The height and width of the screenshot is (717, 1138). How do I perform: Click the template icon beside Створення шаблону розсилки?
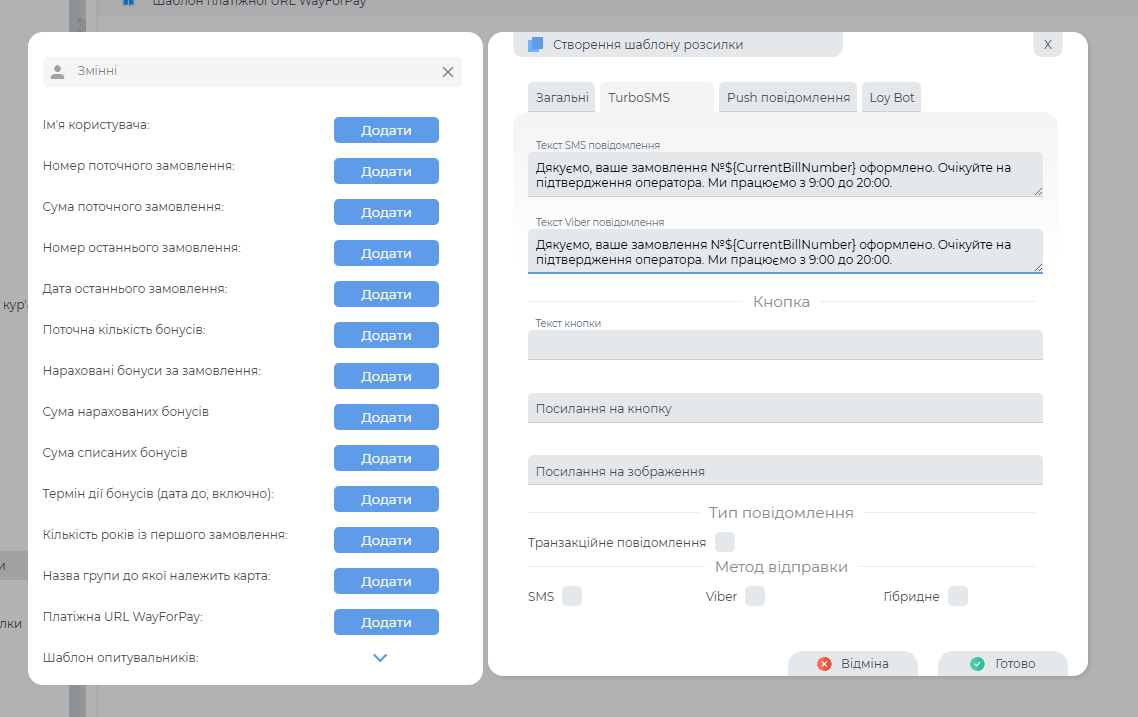click(535, 45)
